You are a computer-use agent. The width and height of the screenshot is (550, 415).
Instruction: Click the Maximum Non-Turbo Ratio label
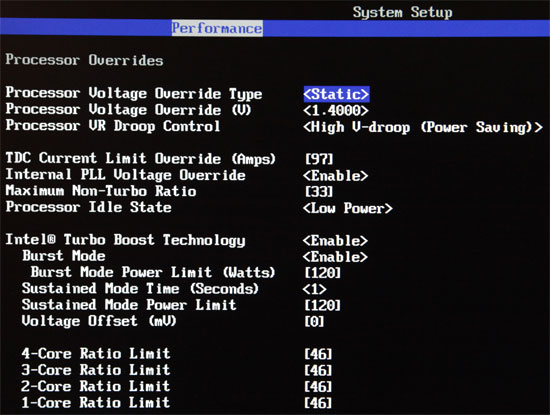coord(101,191)
